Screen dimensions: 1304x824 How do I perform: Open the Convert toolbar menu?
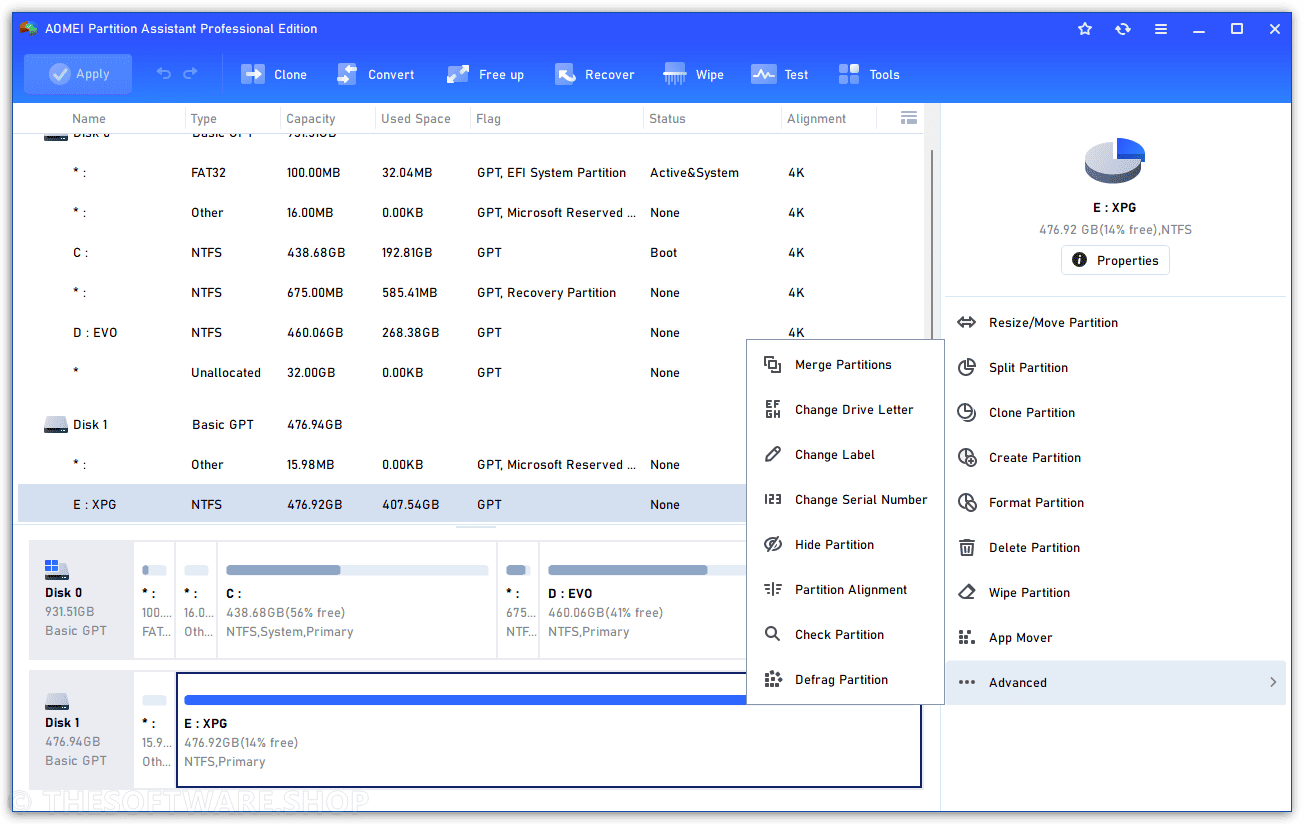click(x=376, y=74)
